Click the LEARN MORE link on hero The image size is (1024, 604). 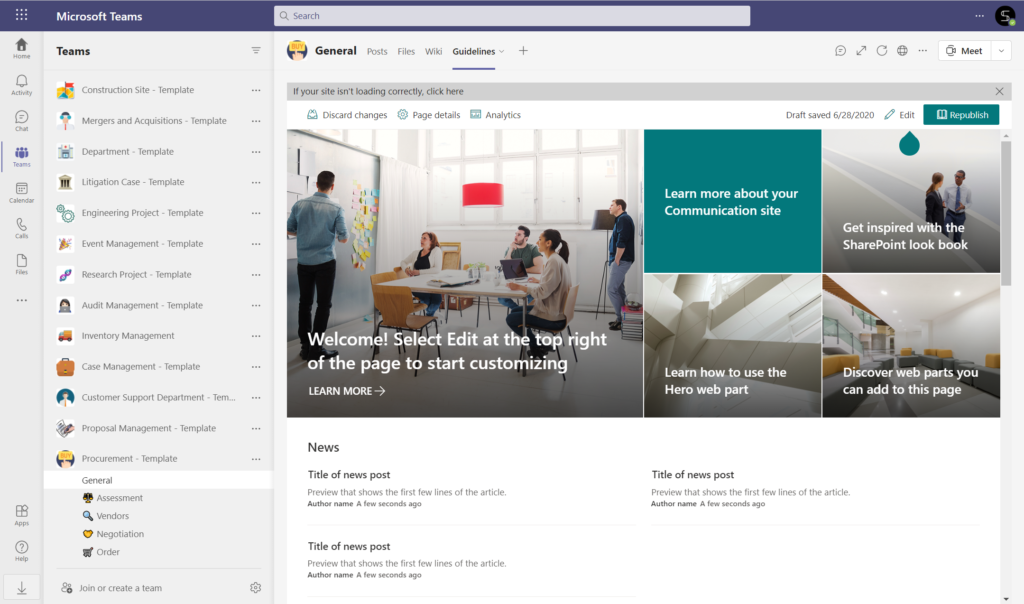[347, 391]
